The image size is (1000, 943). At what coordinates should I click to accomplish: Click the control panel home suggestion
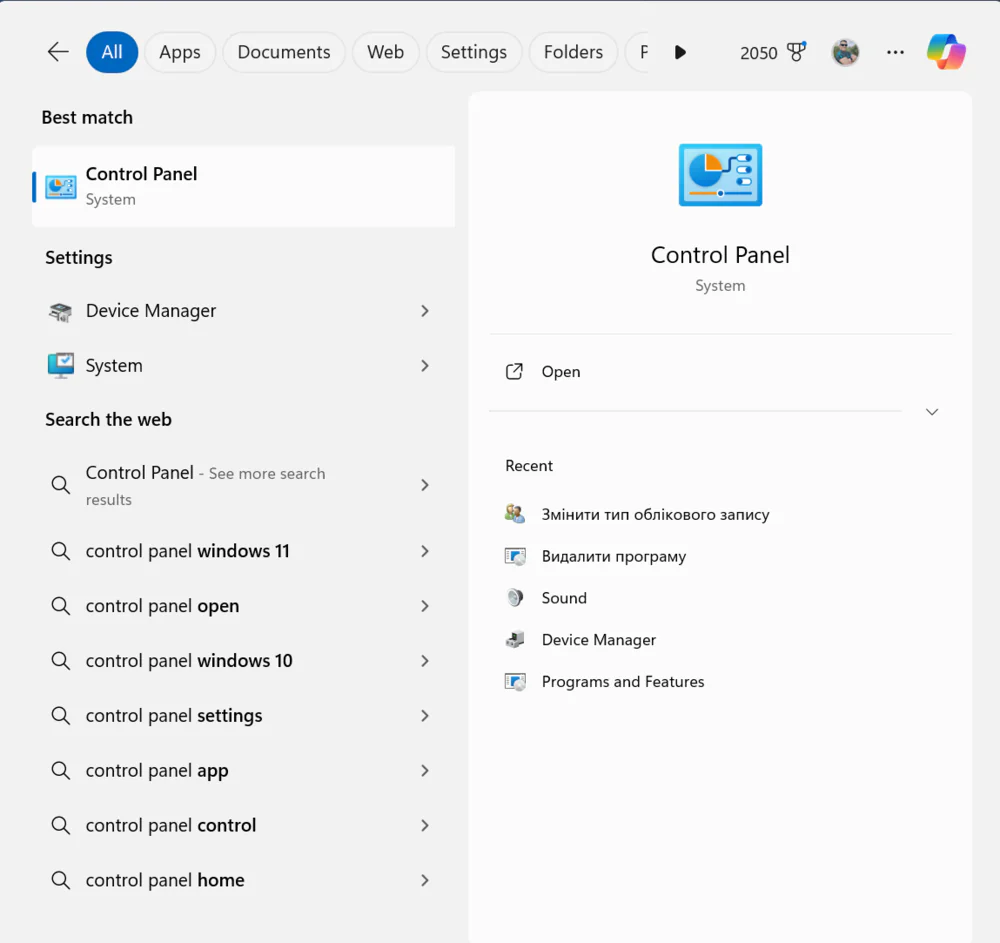tap(244, 880)
